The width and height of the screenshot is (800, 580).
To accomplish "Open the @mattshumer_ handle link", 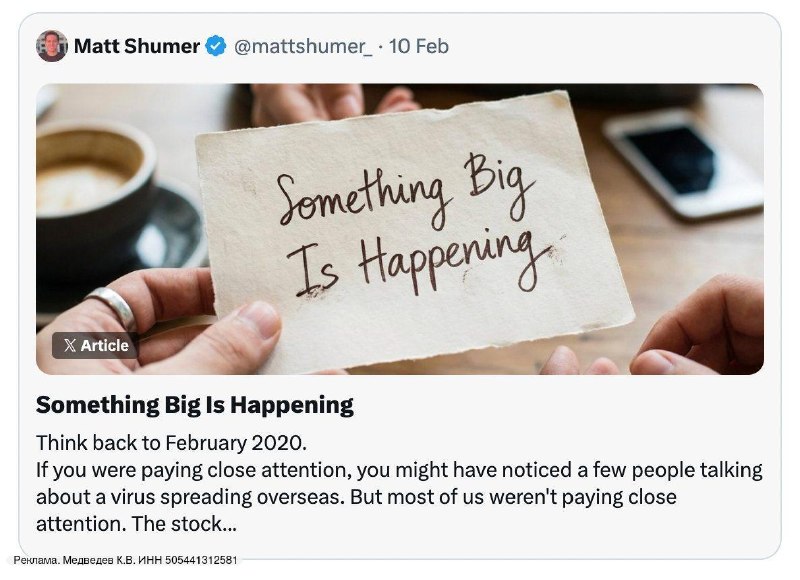I will (303, 46).
